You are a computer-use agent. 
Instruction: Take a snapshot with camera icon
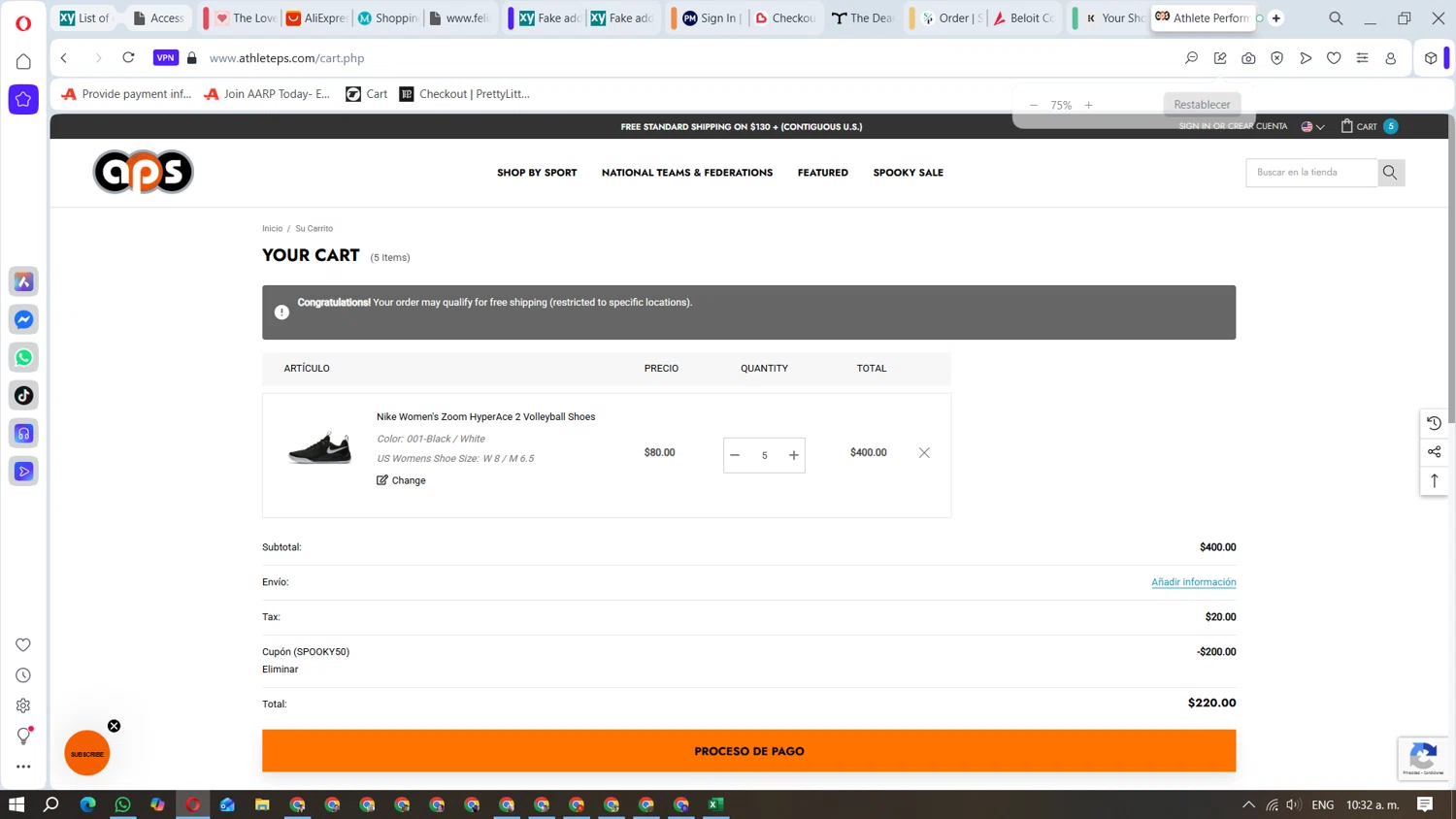pos(1248,58)
